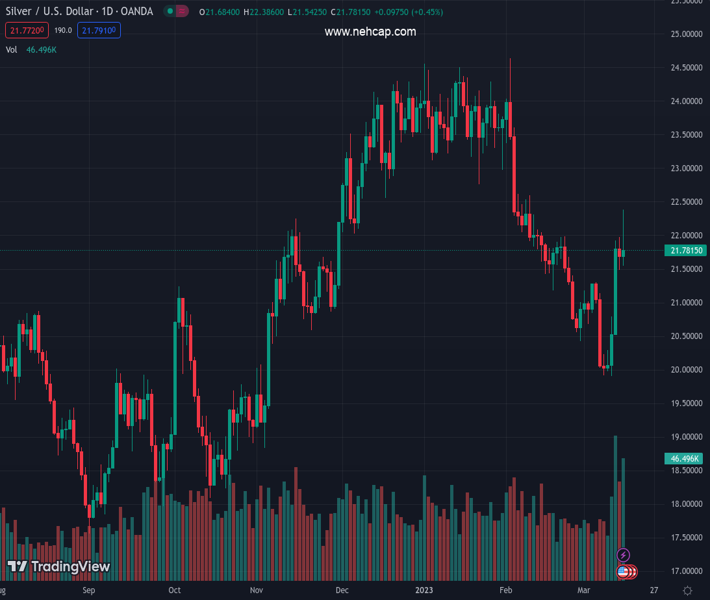Click the Oct label on time axis
Viewport: 710px width, 600px height.
click(x=174, y=591)
